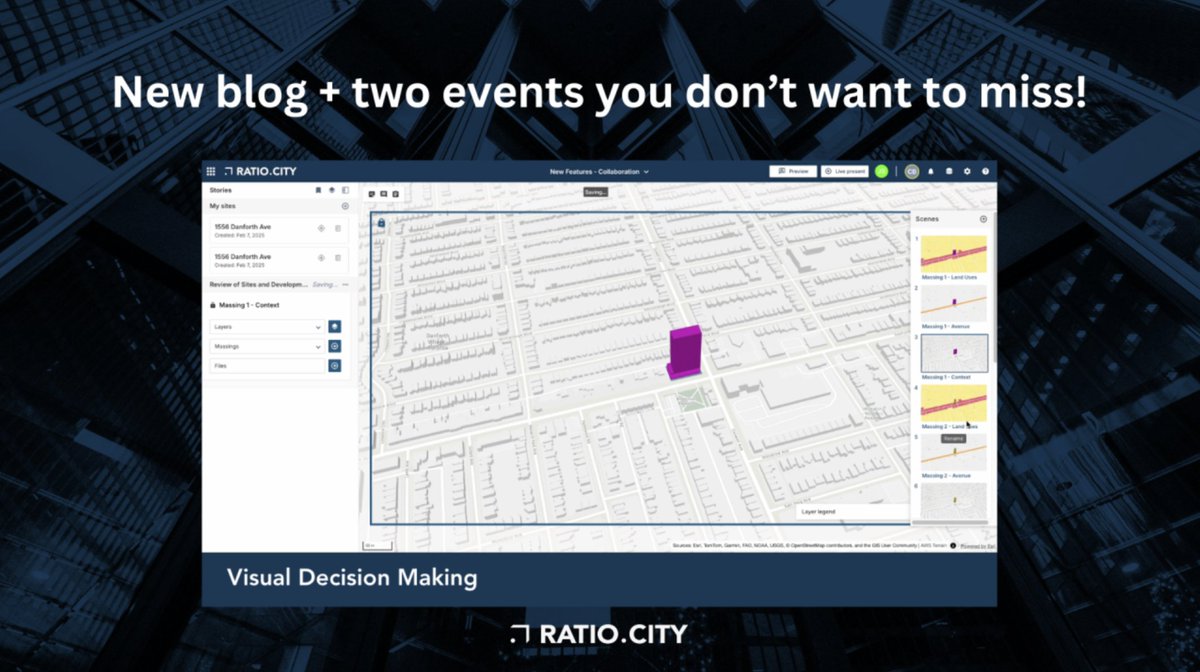Select scene Massing 1 - Avenue thumbnail
The height and width of the screenshot is (672, 1200).
click(954, 303)
